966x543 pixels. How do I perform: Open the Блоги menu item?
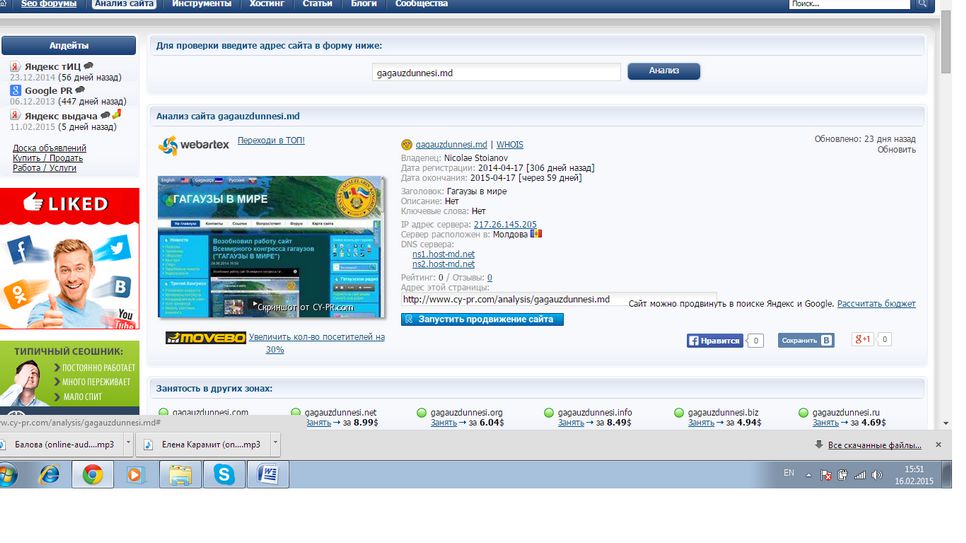point(363,4)
